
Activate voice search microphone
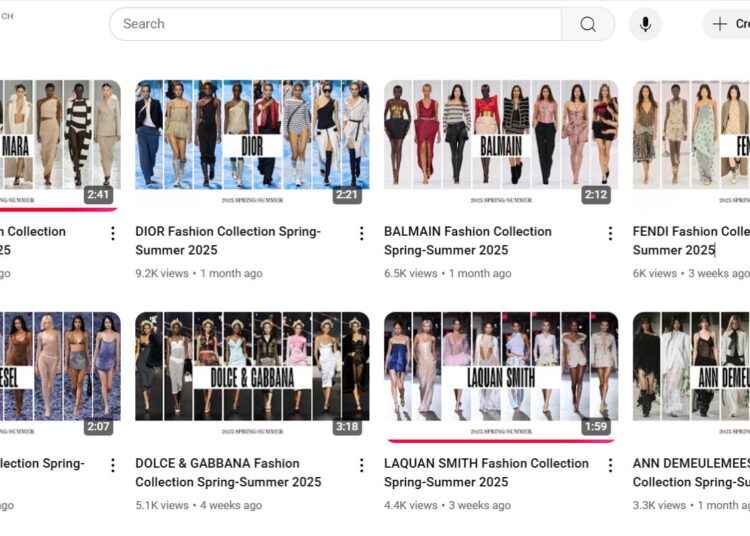[645, 24]
